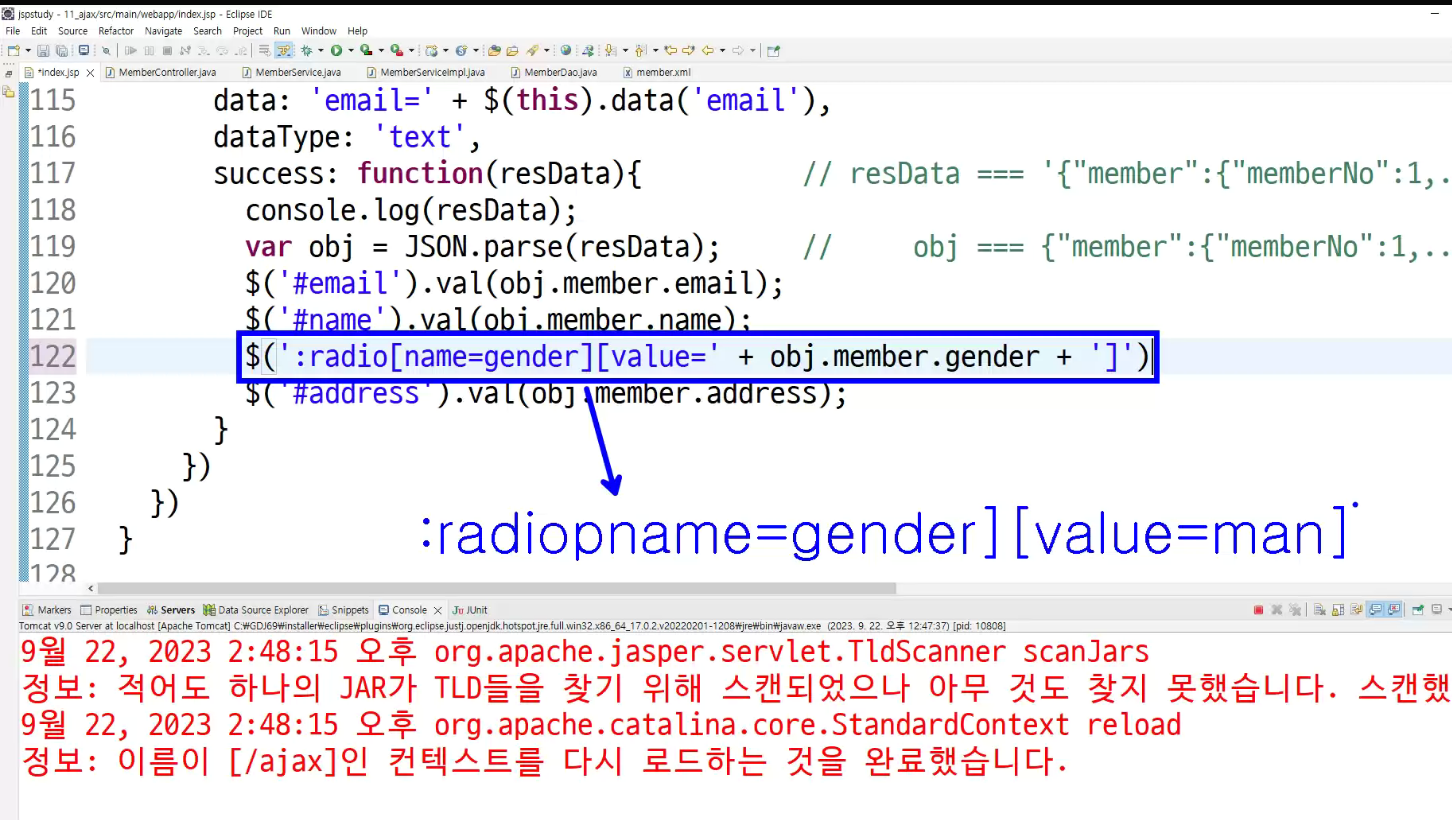Click the Previous Annotation icon
This screenshot has height=820, width=1452.
639,50
